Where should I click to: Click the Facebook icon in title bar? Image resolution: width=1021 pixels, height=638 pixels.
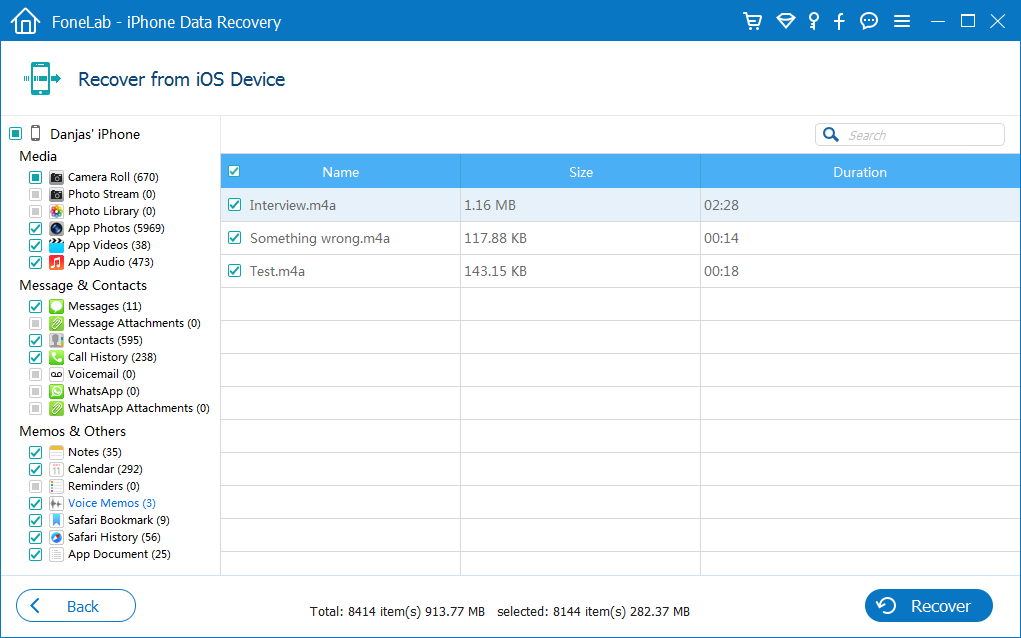[x=839, y=21]
